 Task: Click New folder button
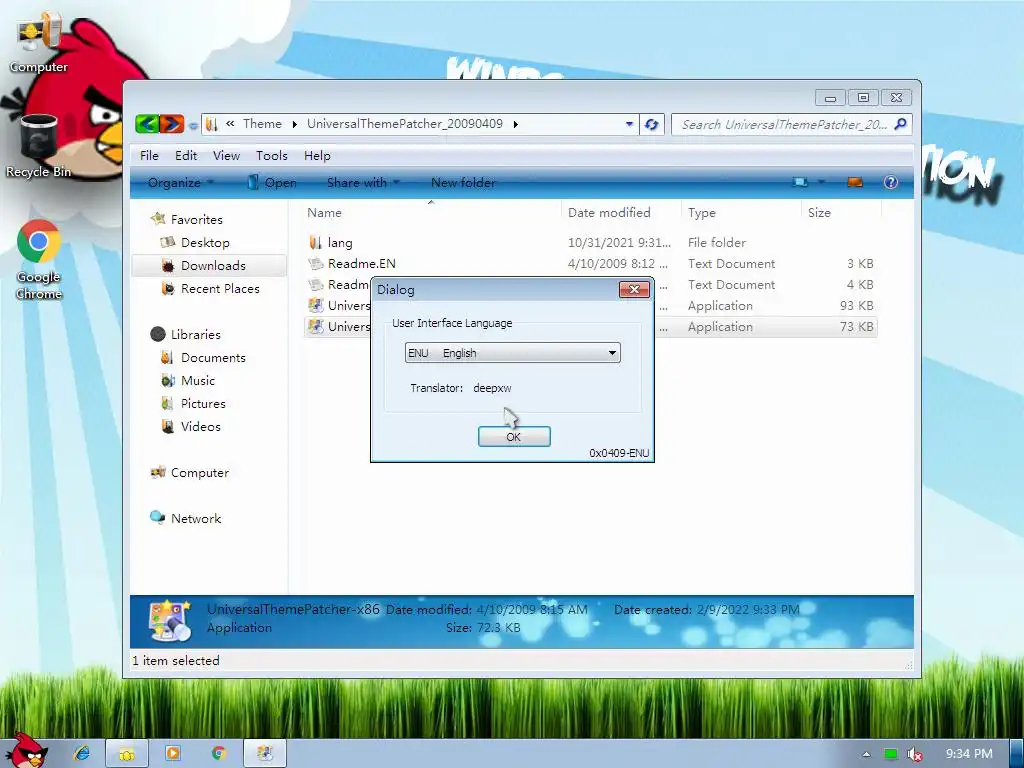point(463,183)
